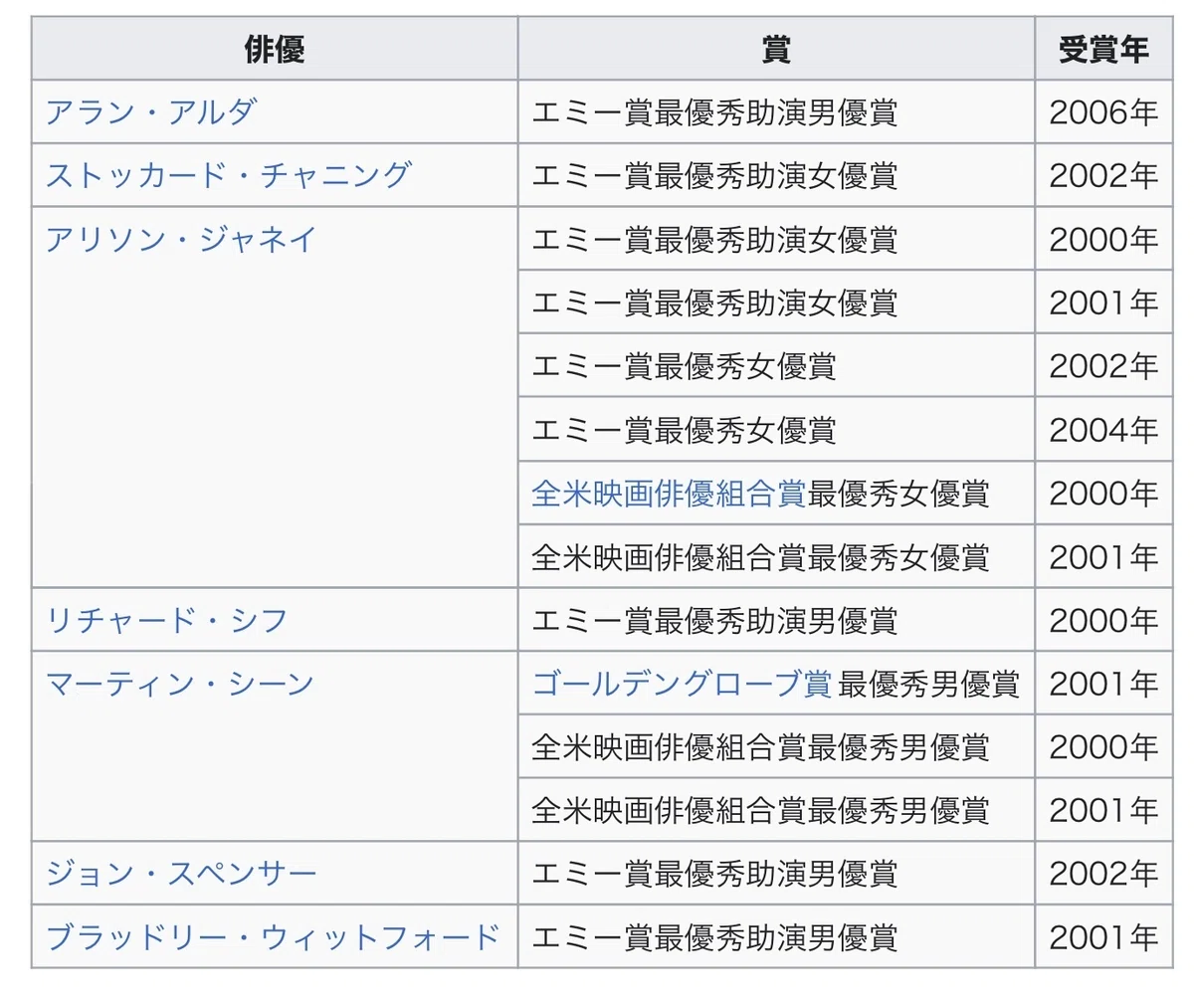Viewport: 1194px width, 1008px height.
Task: Click the 賞 column header
Action: tap(776, 49)
